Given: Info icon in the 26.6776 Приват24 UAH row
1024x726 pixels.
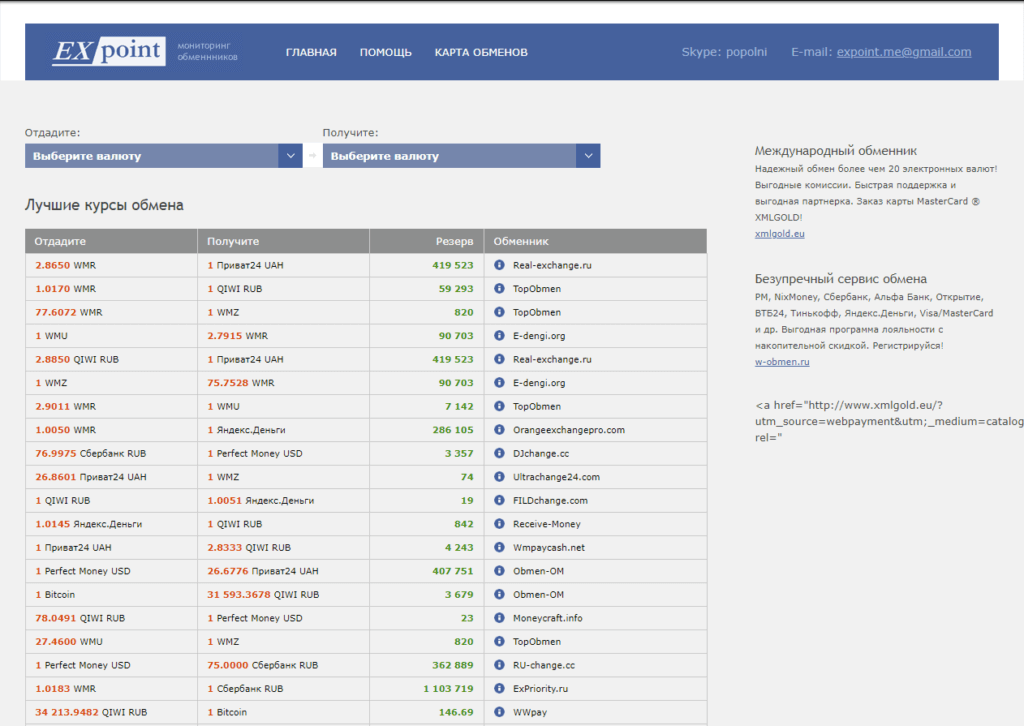Looking at the screenshot, I should (x=500, y=571).
